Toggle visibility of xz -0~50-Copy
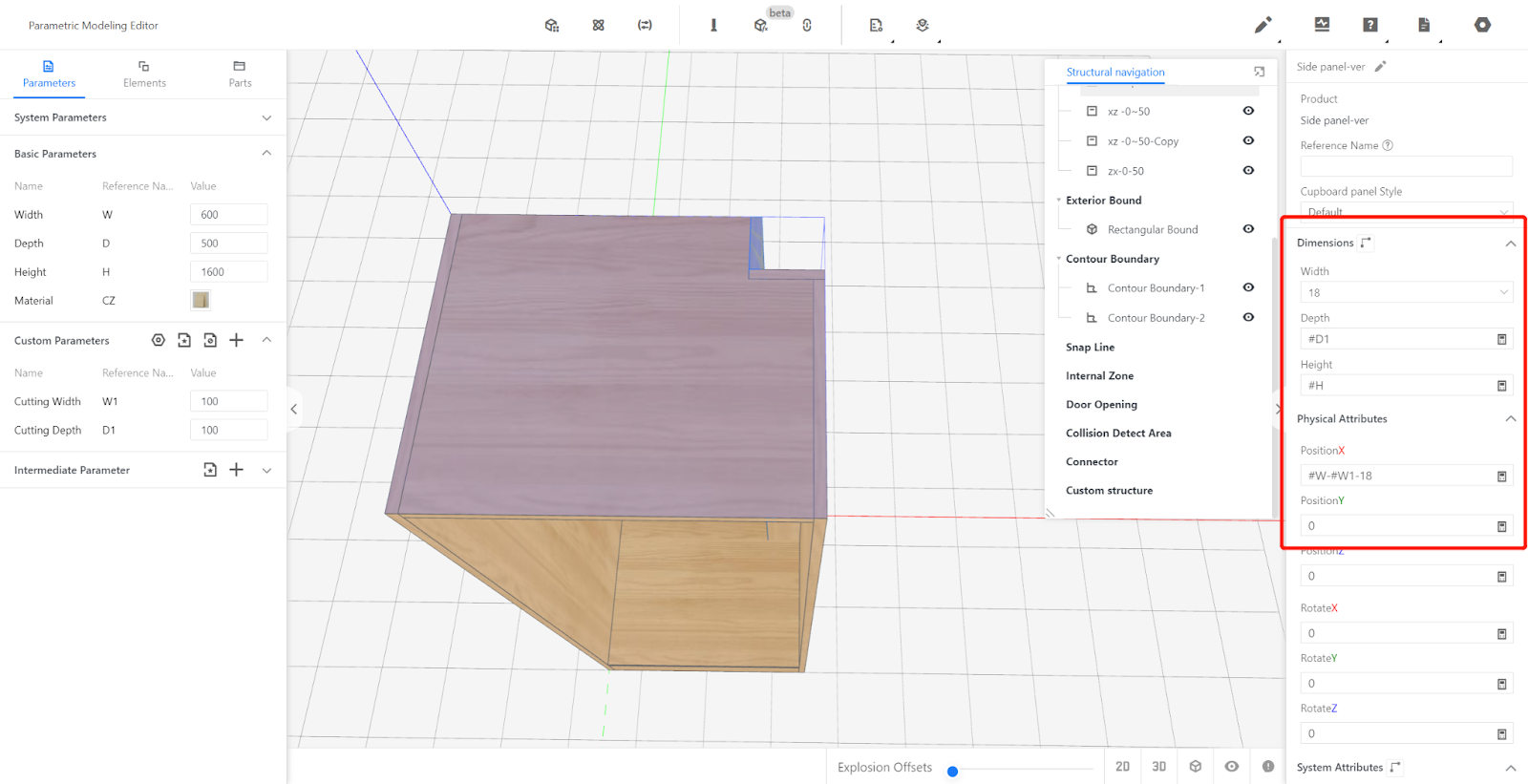This screenshot has width=1528, height=784. click(x=1248, y=140)
